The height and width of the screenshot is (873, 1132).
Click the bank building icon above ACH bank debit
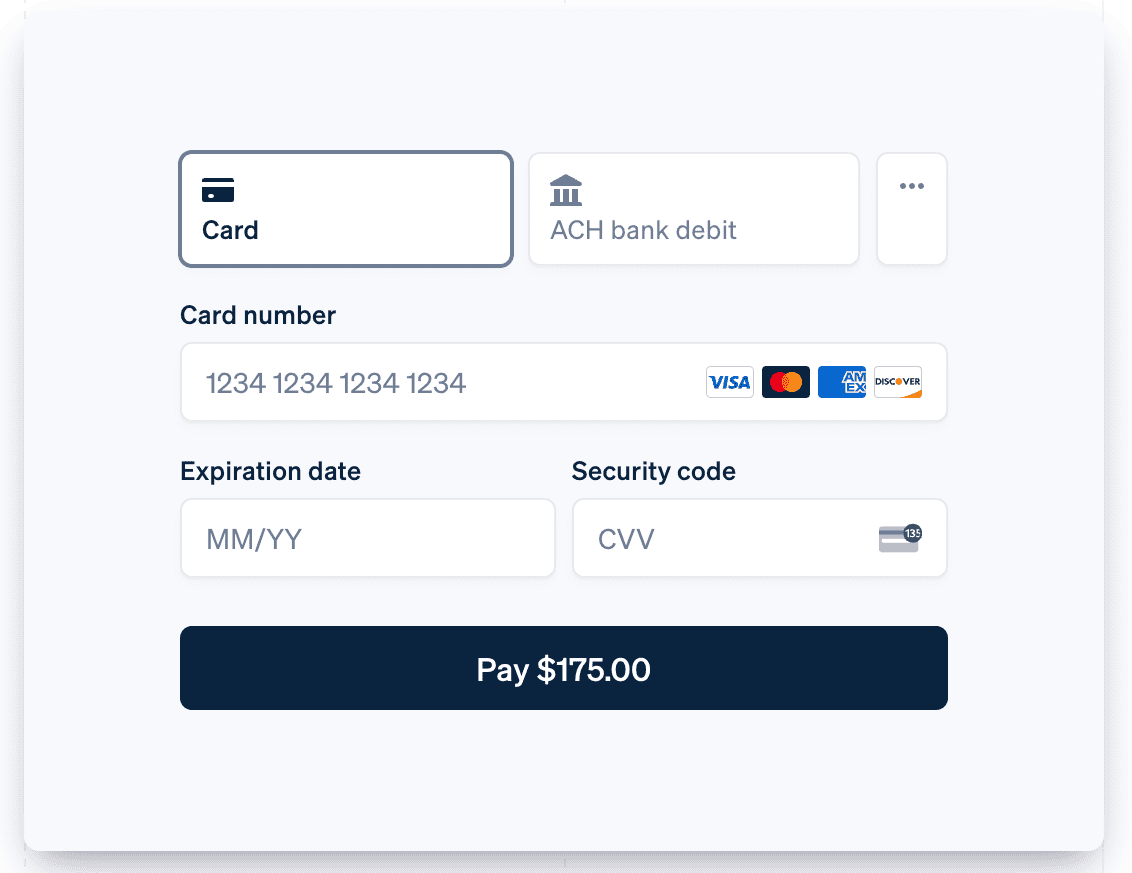tap(566, 190)
